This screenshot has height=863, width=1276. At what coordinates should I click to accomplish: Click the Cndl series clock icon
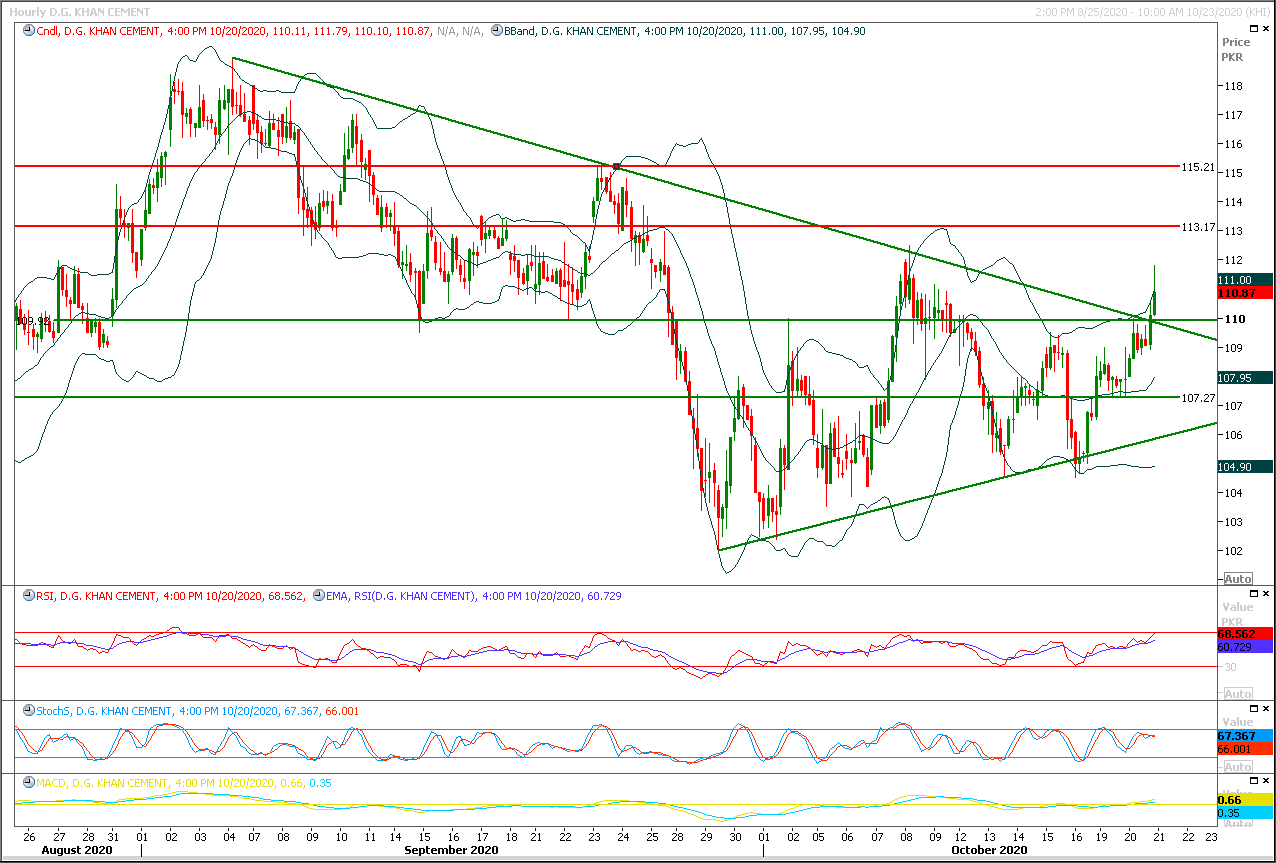pos(28,31)
